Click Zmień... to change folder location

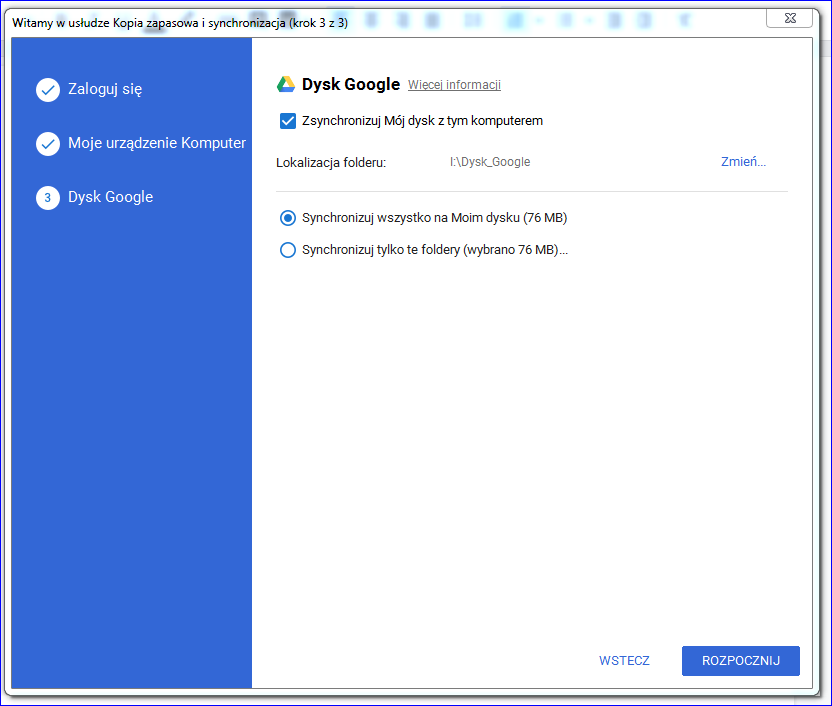click(743, 162)
